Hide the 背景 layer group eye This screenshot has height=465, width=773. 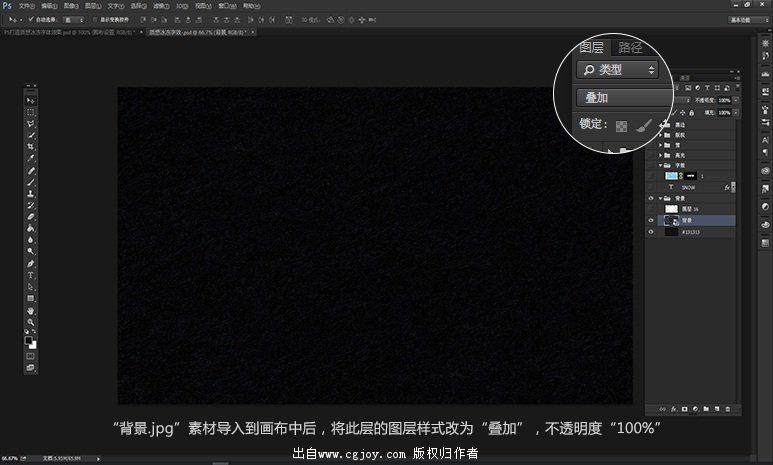651,198
